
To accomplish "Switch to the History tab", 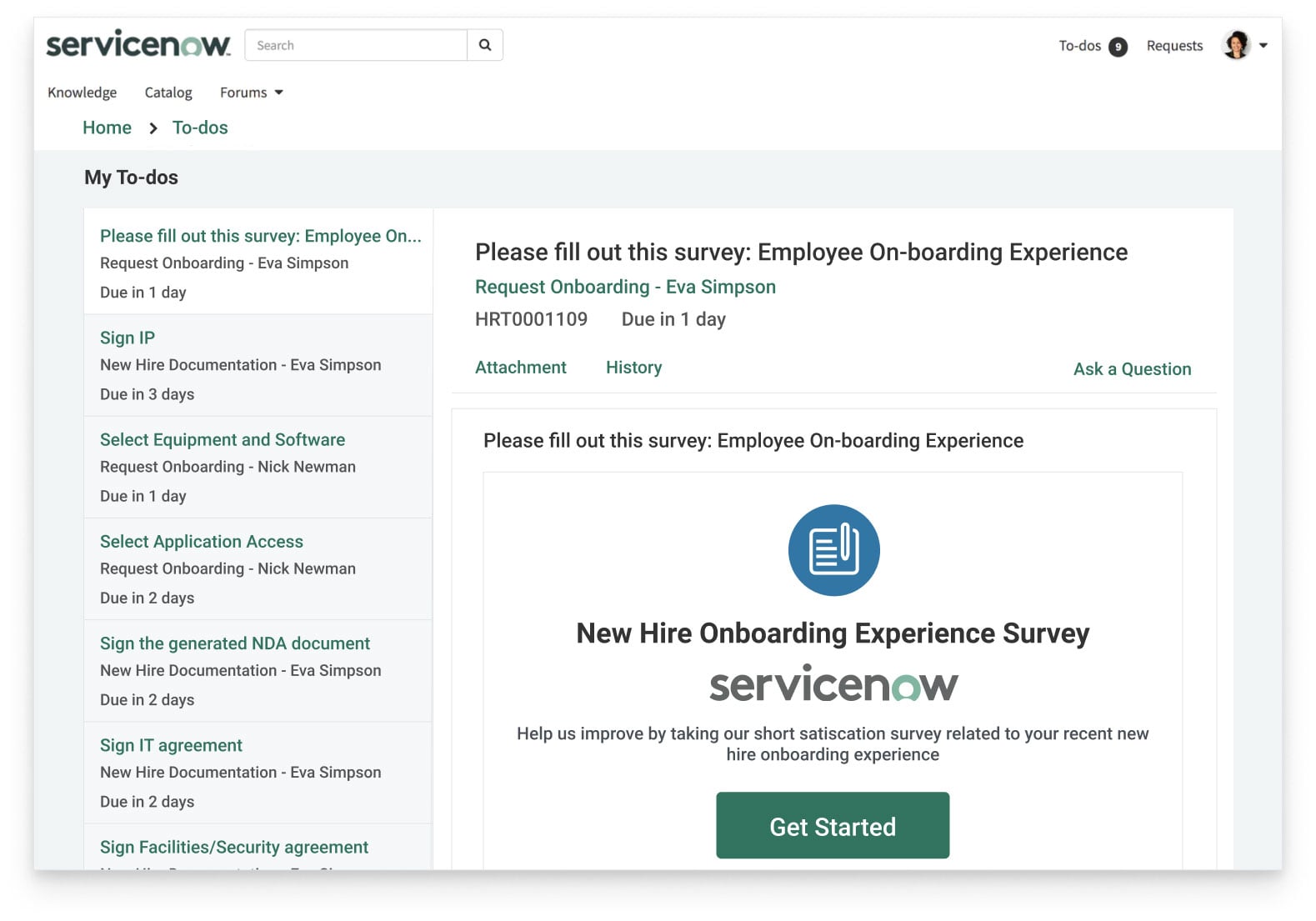I will pos(633,368).
